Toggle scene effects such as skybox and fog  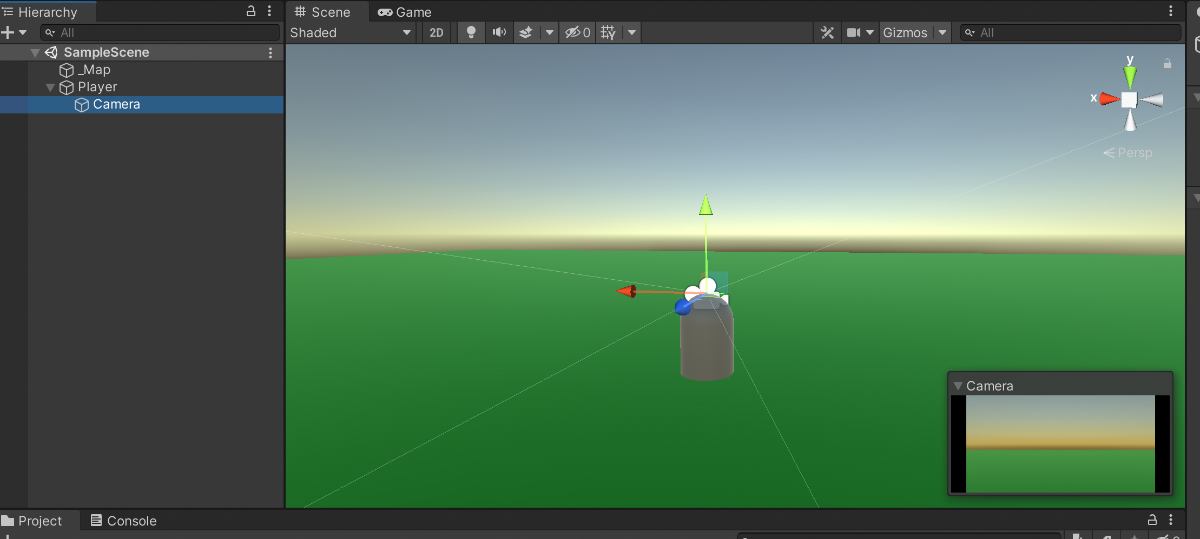click(527, 32)
